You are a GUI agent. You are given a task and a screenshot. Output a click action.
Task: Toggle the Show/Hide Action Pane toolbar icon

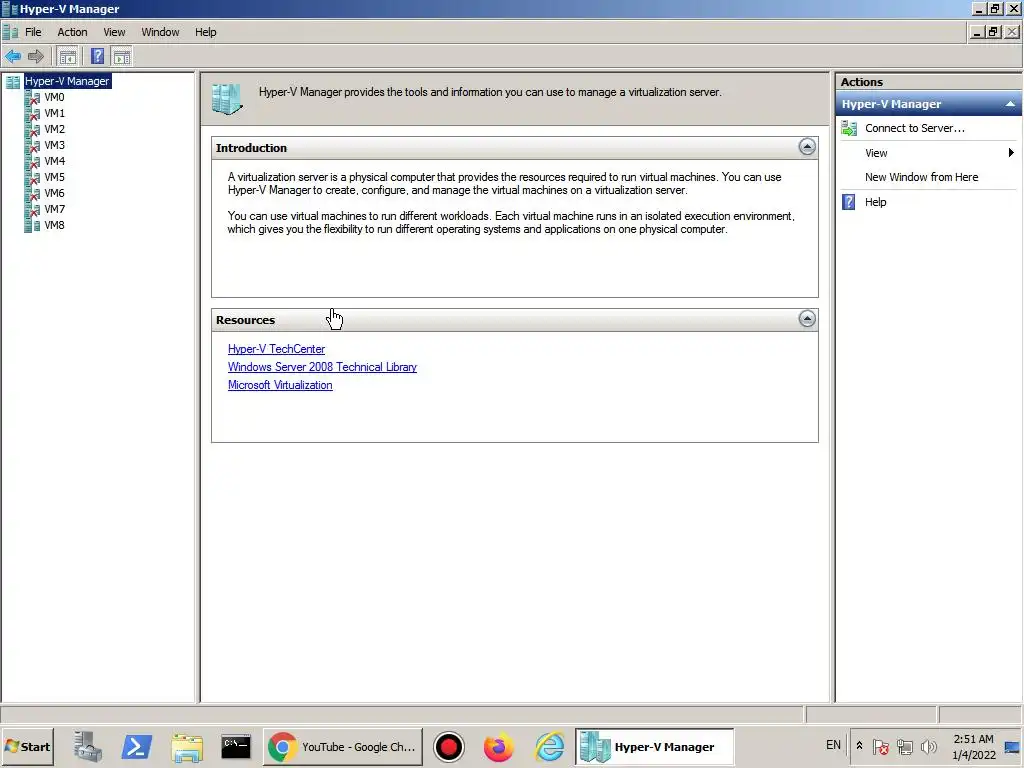122,57
